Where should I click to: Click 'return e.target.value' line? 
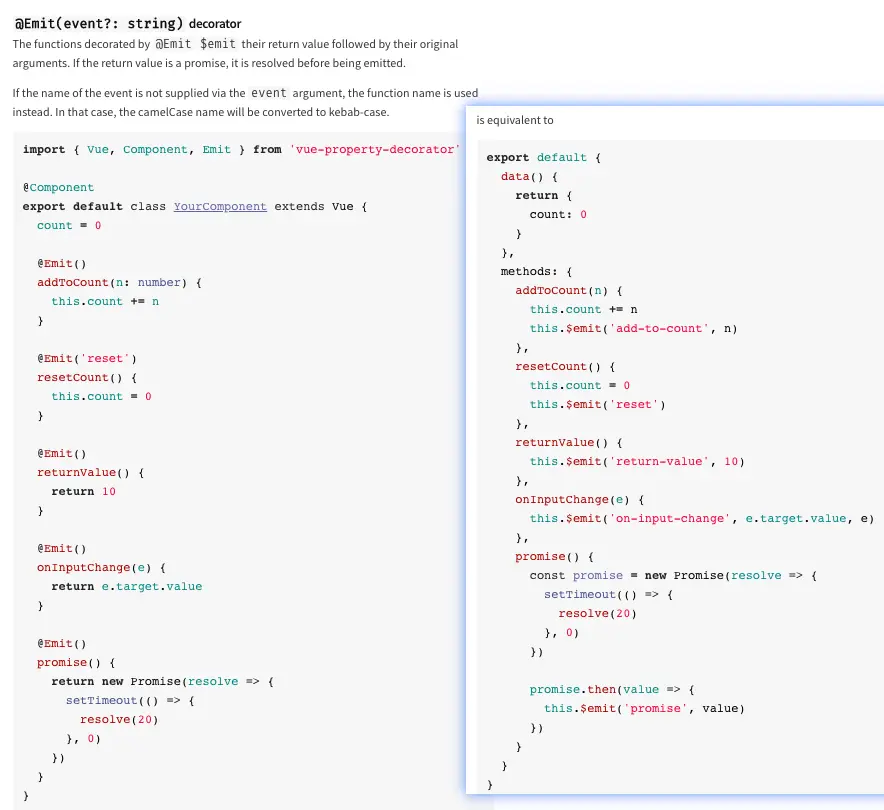127,586
